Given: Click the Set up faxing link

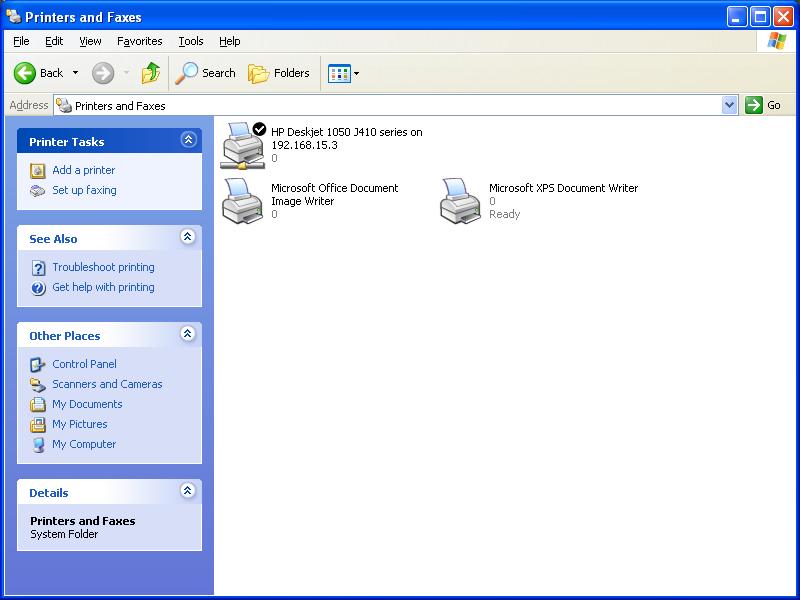Looking at the screenshot, I should (84, 190).
